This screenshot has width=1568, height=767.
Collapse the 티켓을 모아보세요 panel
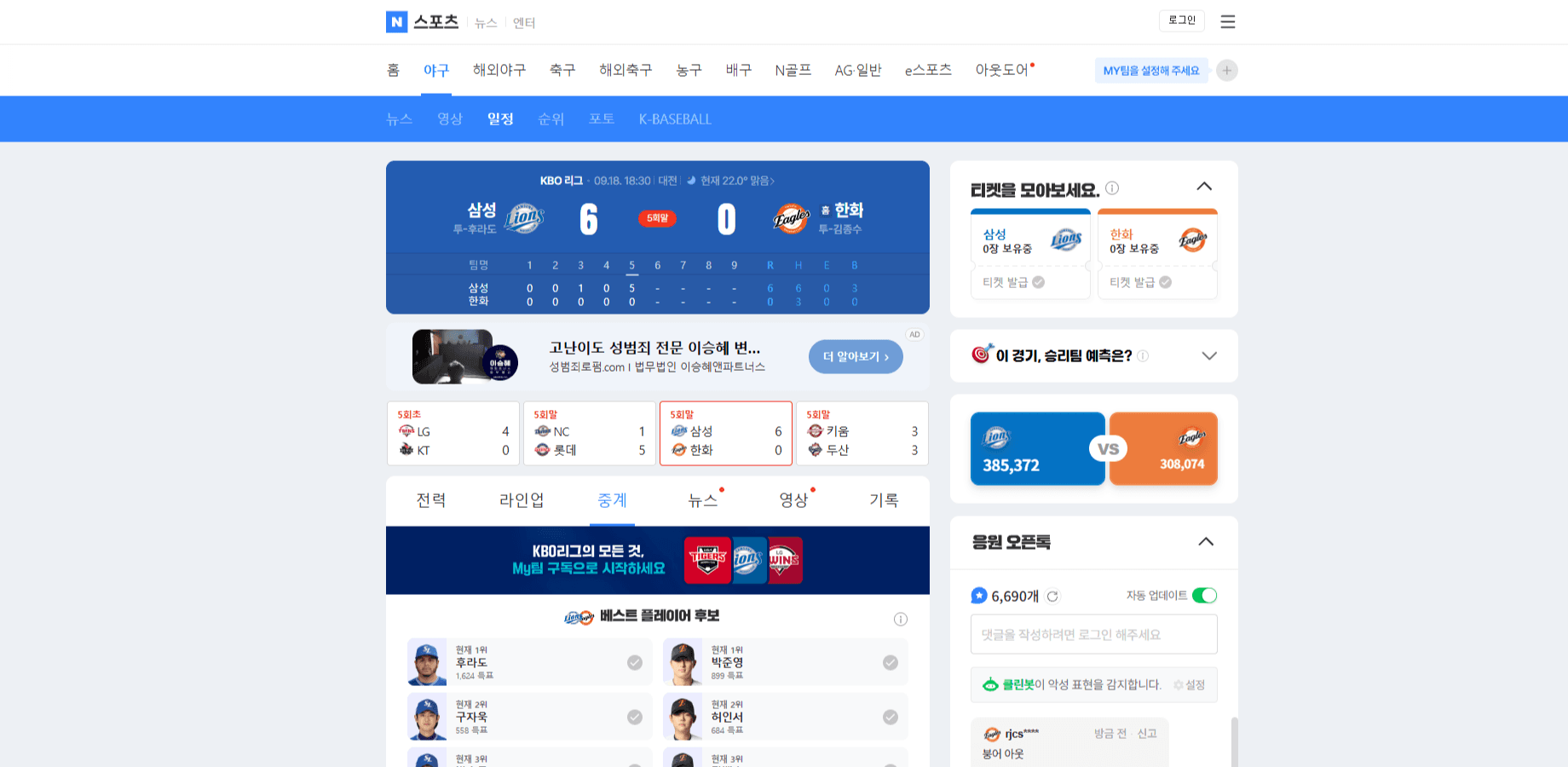pyautogui.click(x=1204, y=187)
